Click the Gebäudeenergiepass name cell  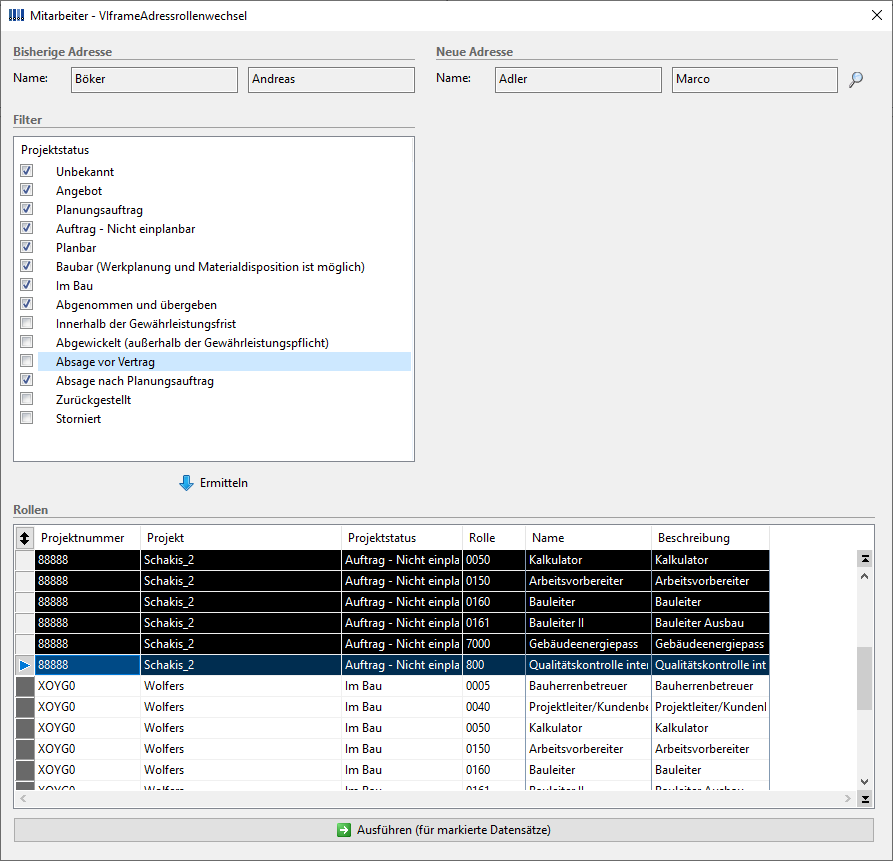pyautogui.click(x=588, y=644)
